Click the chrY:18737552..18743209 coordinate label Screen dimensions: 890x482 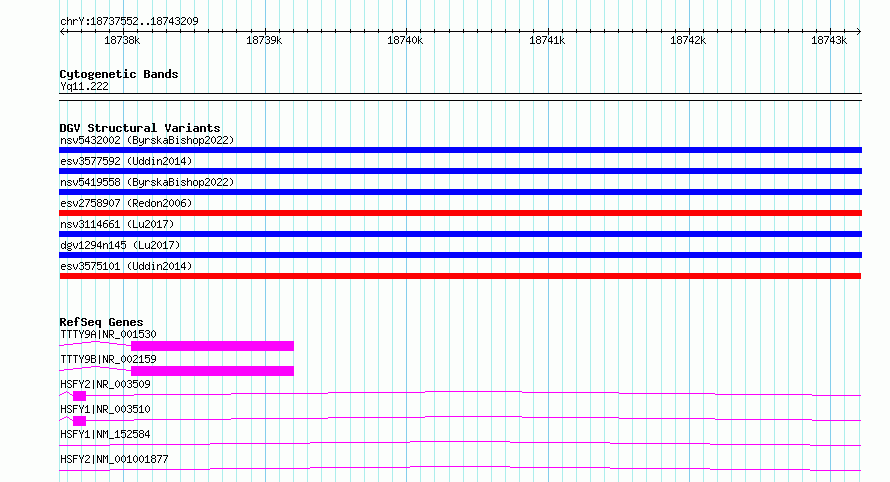(x=129, y=21)
